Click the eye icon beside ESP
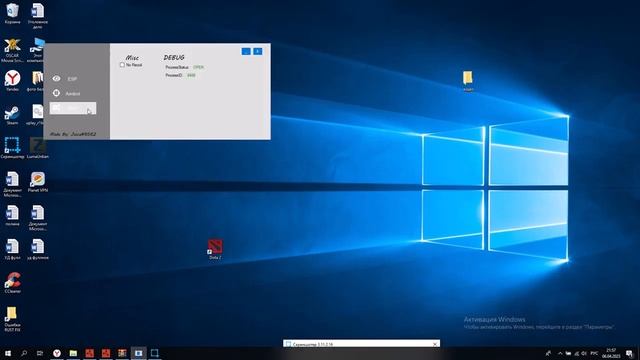Screen dimensions: 640x360 (x=56, y=78)
